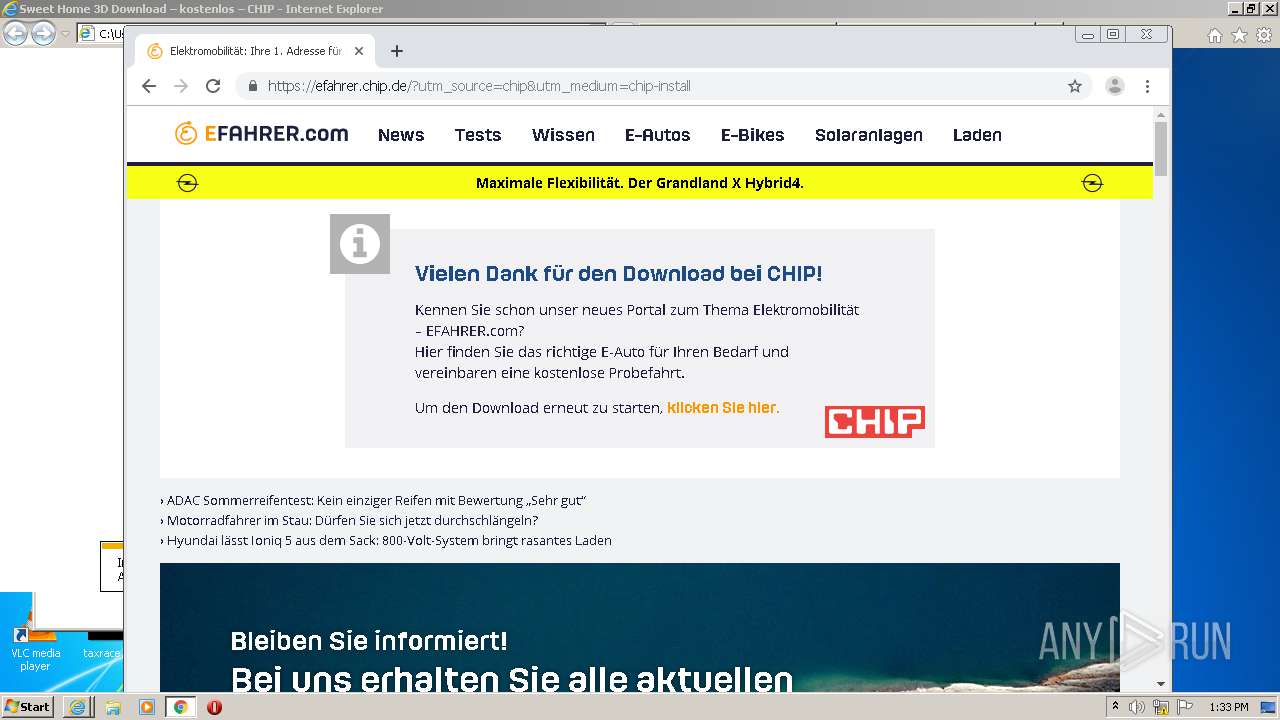The height and width of the screenshot is (720, 1280).
Task: Bookmark this page with the star icon
Action: point(1075,86)
